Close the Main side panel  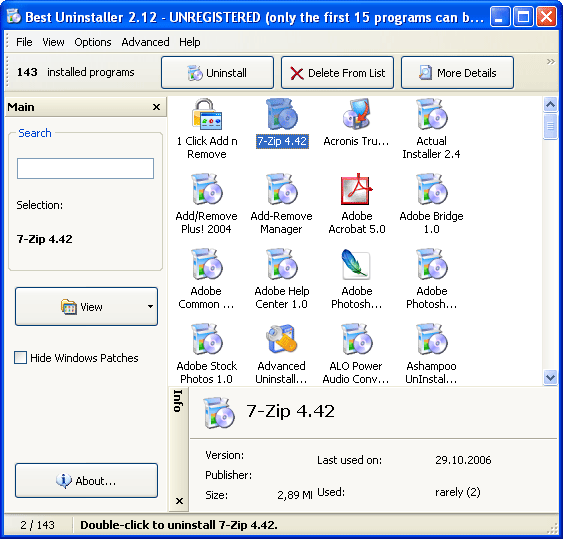(x=156, y=107)
